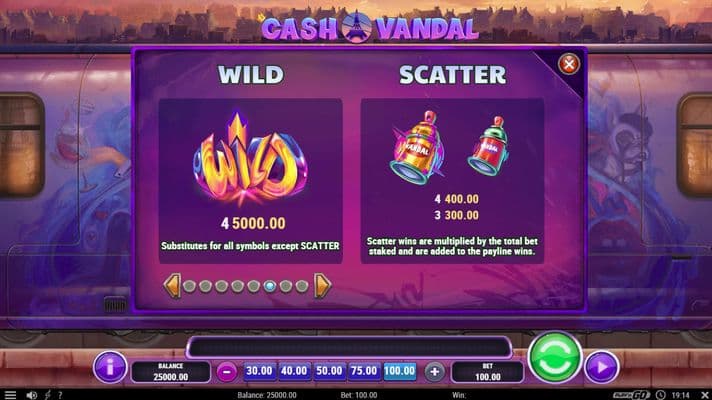Select the 30.00 bet value
Image resolution: width=712 pixels, height=400 pixels.
coord(259,371)
